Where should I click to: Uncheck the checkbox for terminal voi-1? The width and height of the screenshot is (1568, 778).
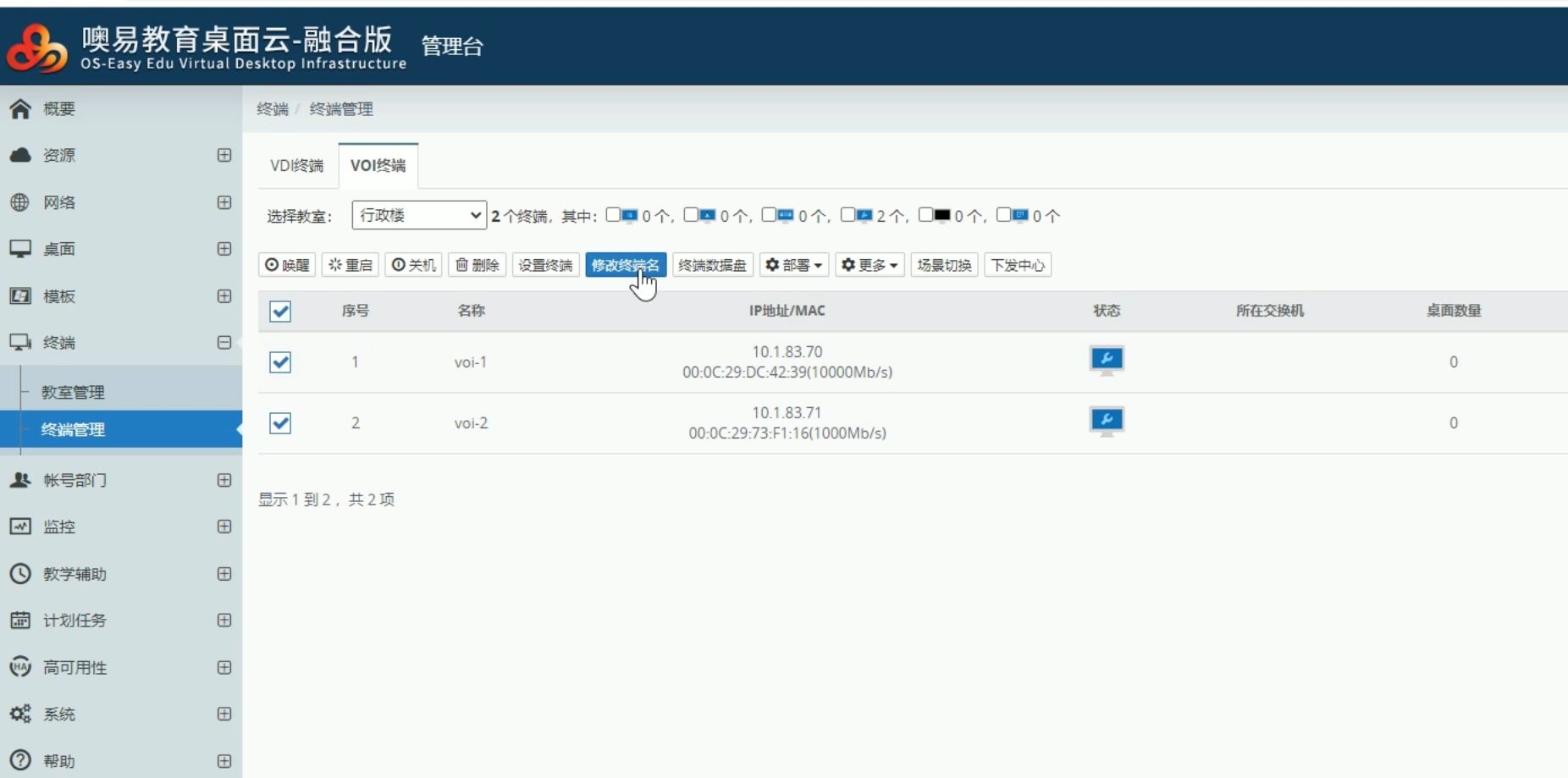pos(280,362)
